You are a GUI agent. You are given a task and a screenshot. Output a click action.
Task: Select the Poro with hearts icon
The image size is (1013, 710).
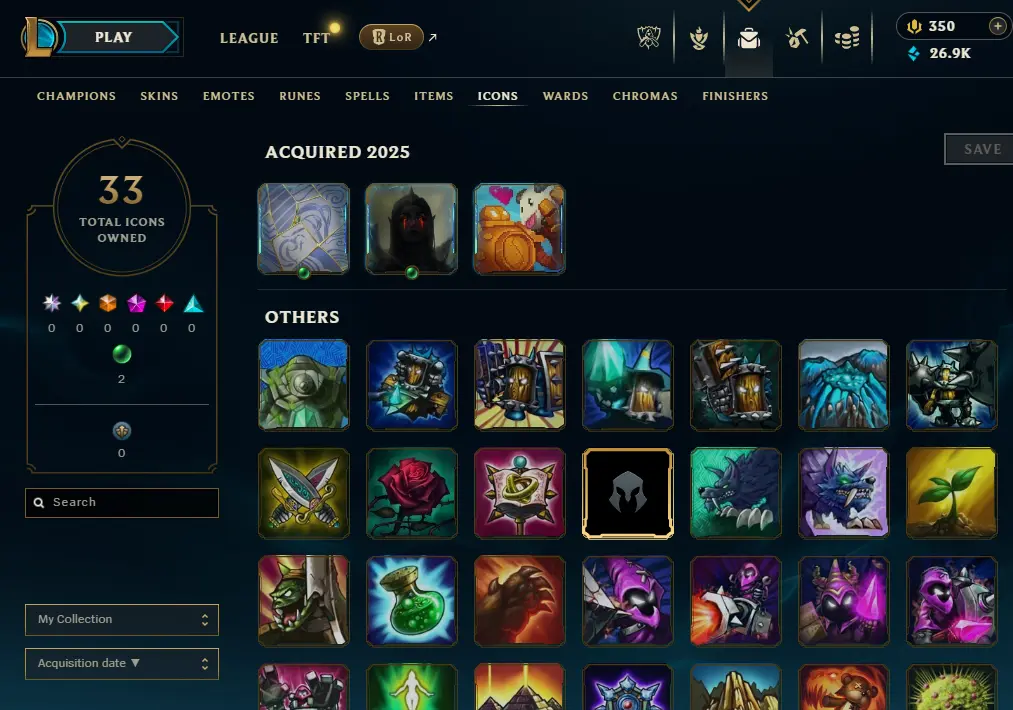(519, 229)
